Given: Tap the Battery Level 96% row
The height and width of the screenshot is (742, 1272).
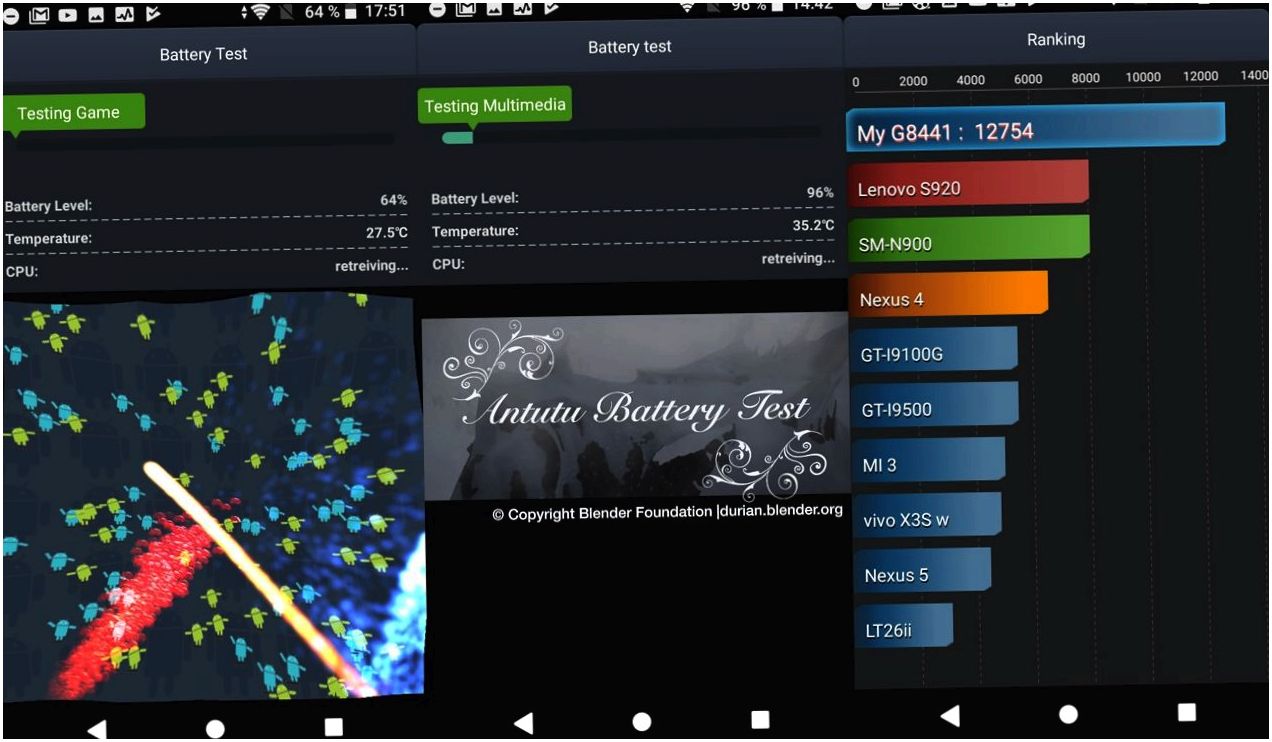Looking at the screenshot, I should 633,196.
